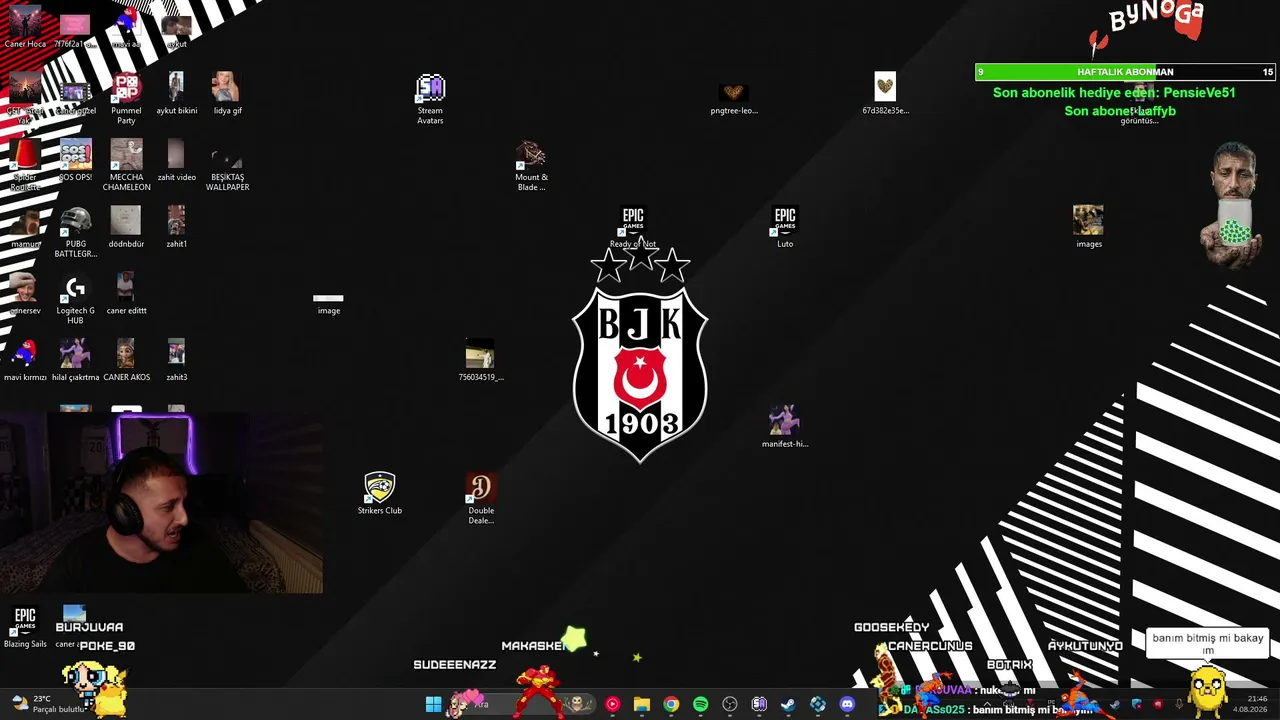Open the mamur image file

(25, 227)
